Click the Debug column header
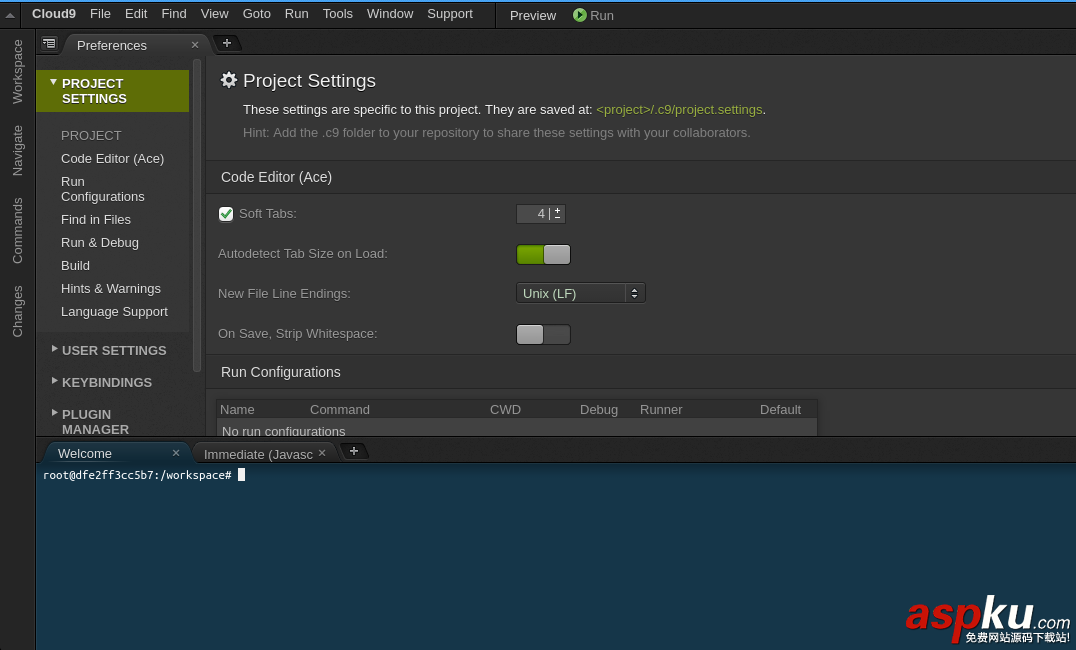The width and height of the screenshot is (1076, 650). (x=598, y=409)
